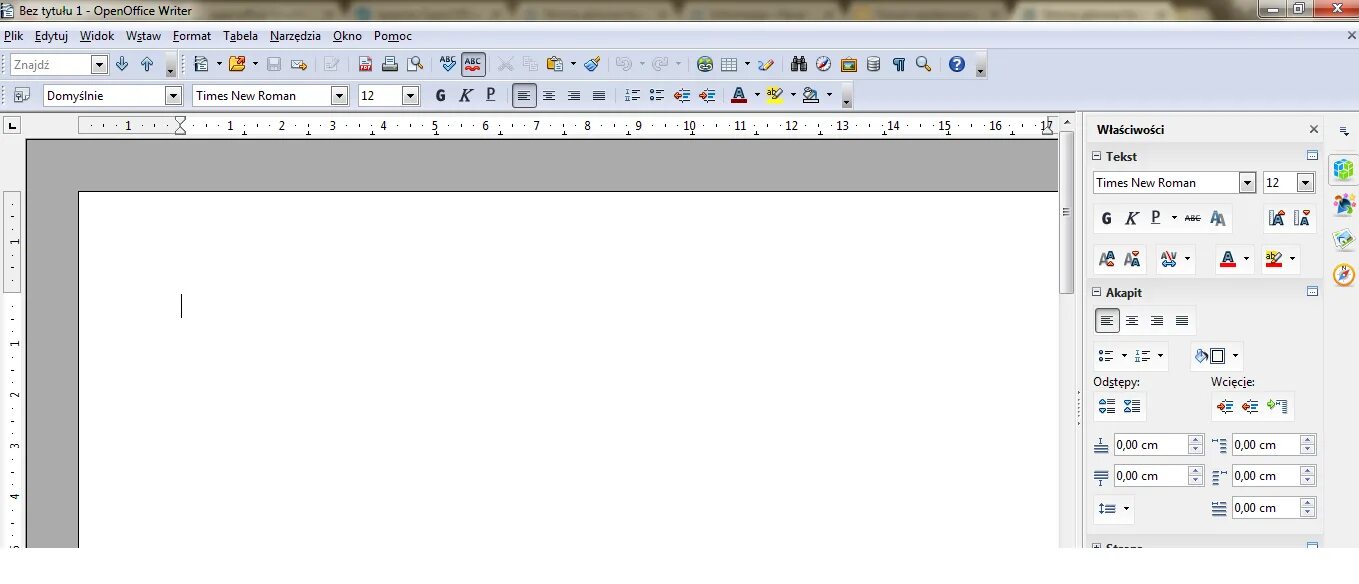Open toolbar font name dropdown
1359x584 pixels.
339,95
